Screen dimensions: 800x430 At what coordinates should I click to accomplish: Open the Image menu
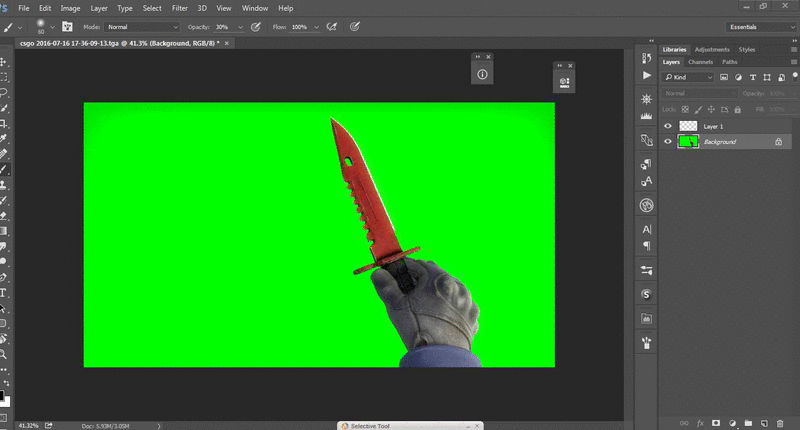pyautogui.click(x=70, y=8)
